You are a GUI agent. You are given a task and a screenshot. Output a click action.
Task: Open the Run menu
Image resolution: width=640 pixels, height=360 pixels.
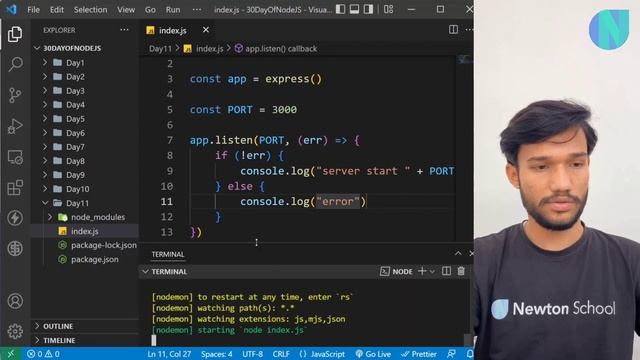(173, 9)
